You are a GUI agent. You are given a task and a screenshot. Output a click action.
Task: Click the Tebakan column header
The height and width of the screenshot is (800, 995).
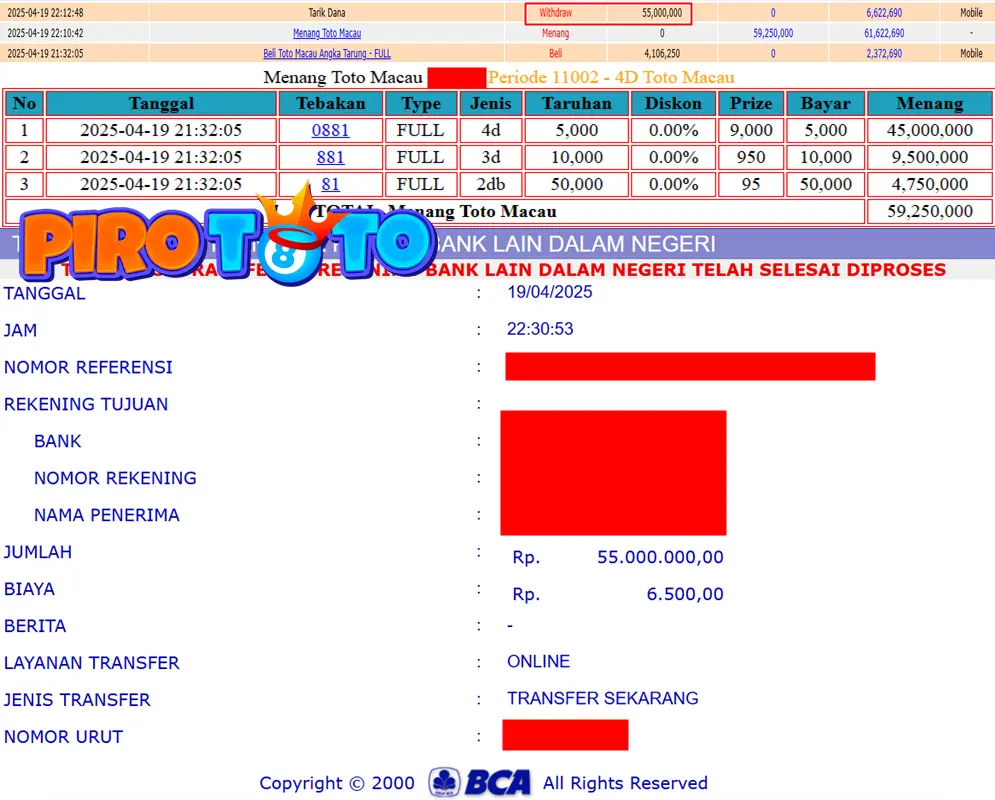point(331,103)
